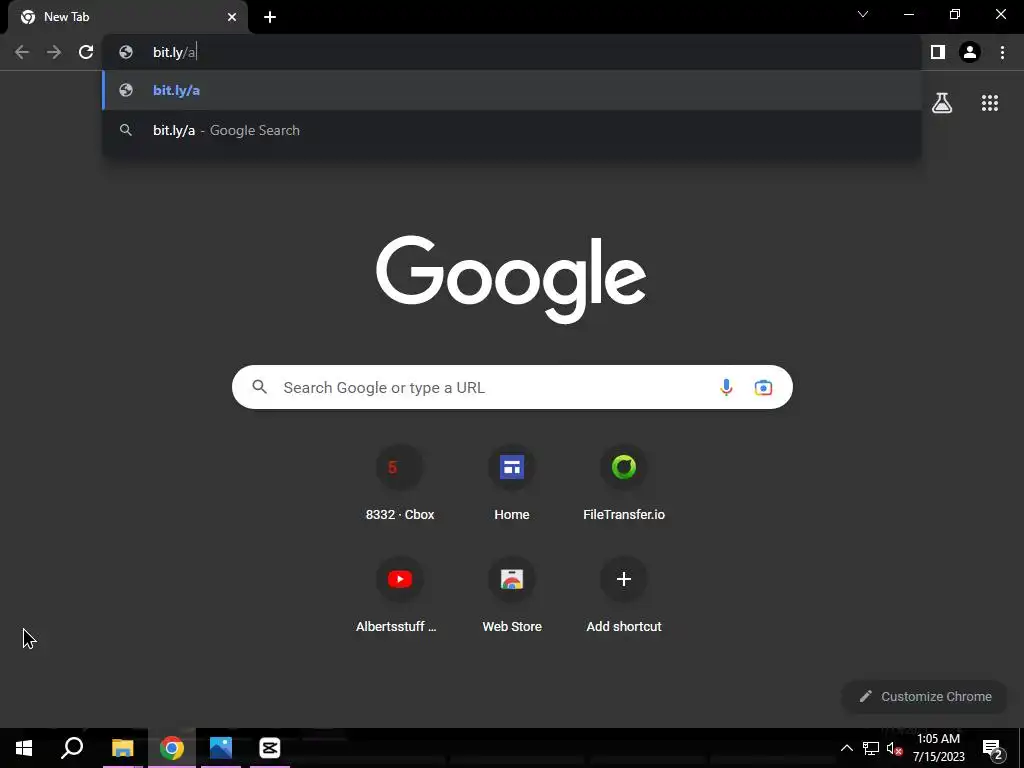Click the Customize Chrome button

925,696
